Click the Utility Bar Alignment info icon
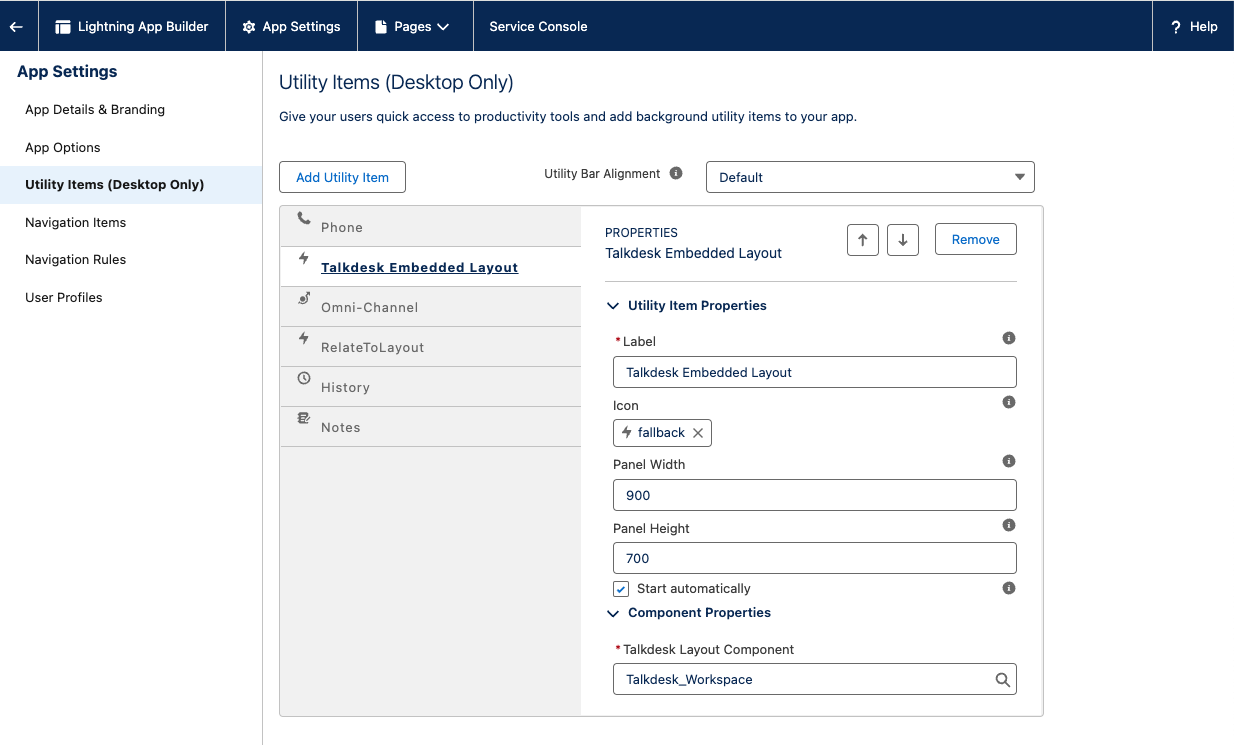The width and height of the screenshot is (1234, 745). pos(676,173)
